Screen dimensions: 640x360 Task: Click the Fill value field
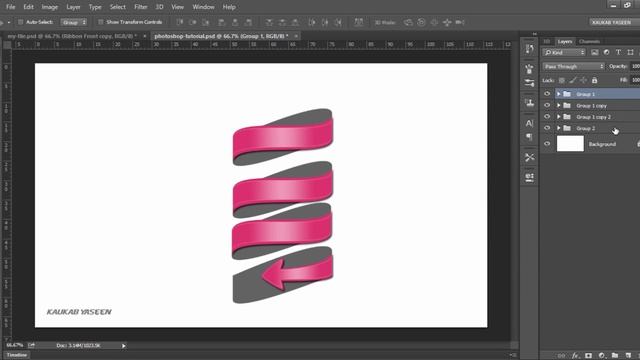tap(635, 80)
